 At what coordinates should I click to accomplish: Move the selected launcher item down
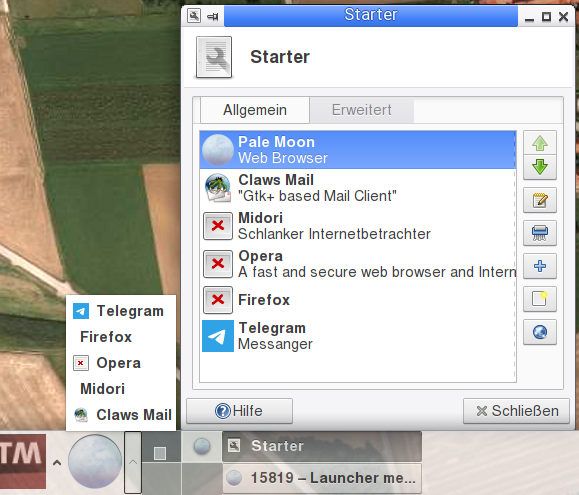[539, 167]
